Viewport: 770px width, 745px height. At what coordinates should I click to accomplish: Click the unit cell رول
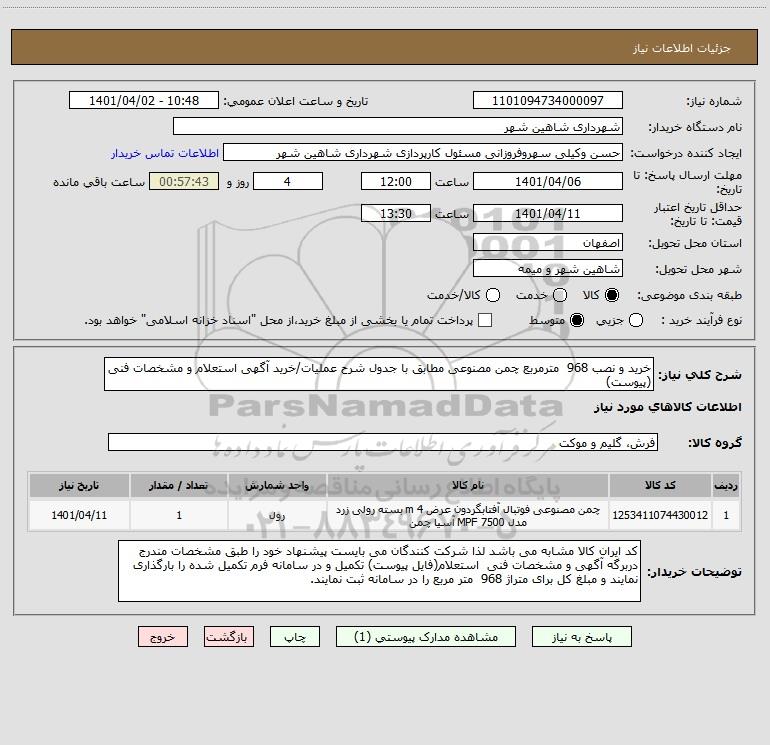(x=277, y=515)
